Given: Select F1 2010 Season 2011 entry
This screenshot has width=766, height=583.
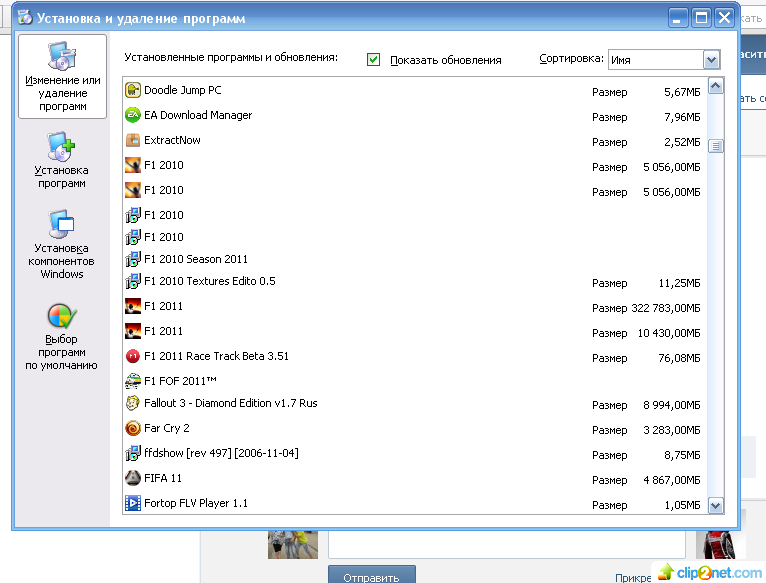Looking at the screenshot, I should (414, 259).
